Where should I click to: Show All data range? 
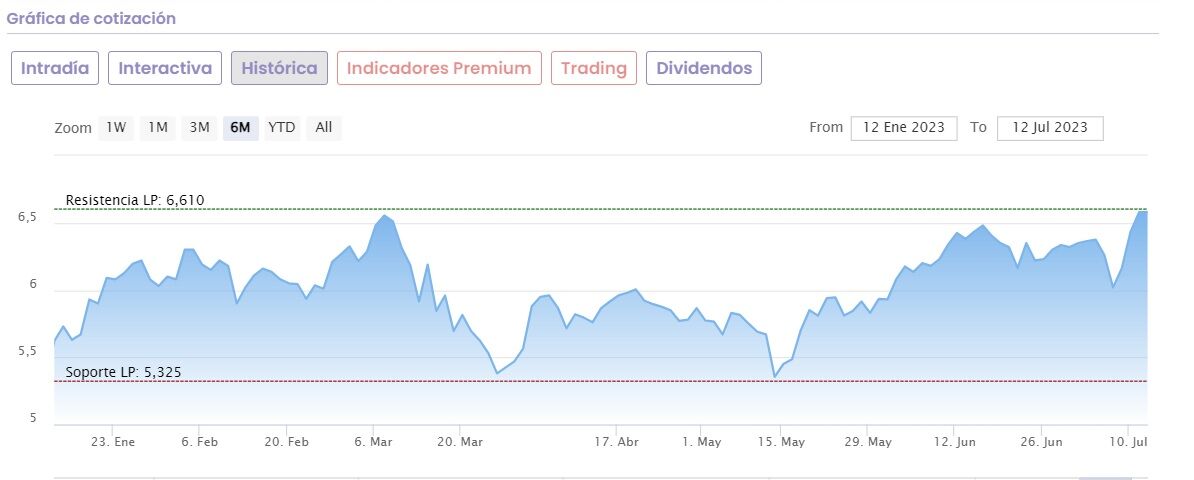click(324, 128)
